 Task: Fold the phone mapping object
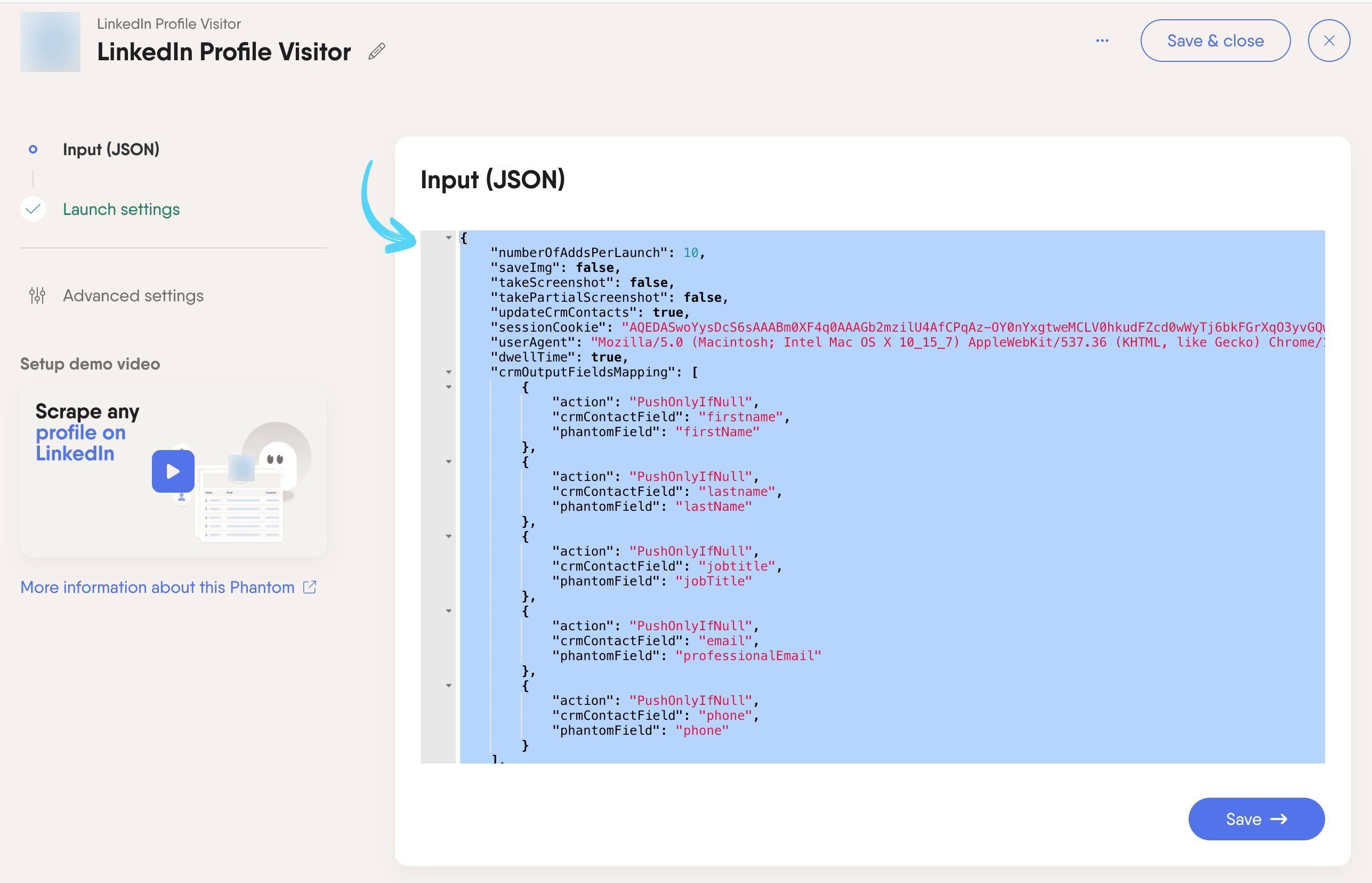(448, 685)
